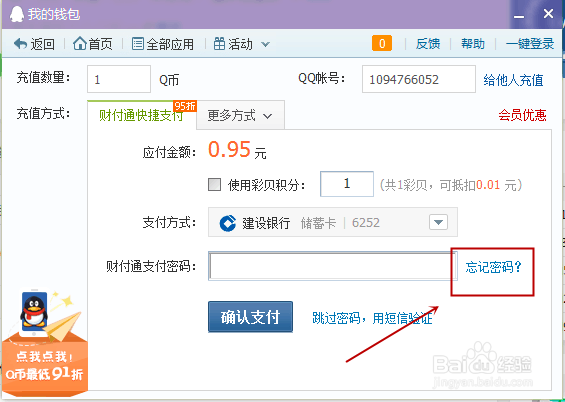
Task: Expand the 活动 dropdown arrow
Action: pyautogui.click(x=265, y=45)
